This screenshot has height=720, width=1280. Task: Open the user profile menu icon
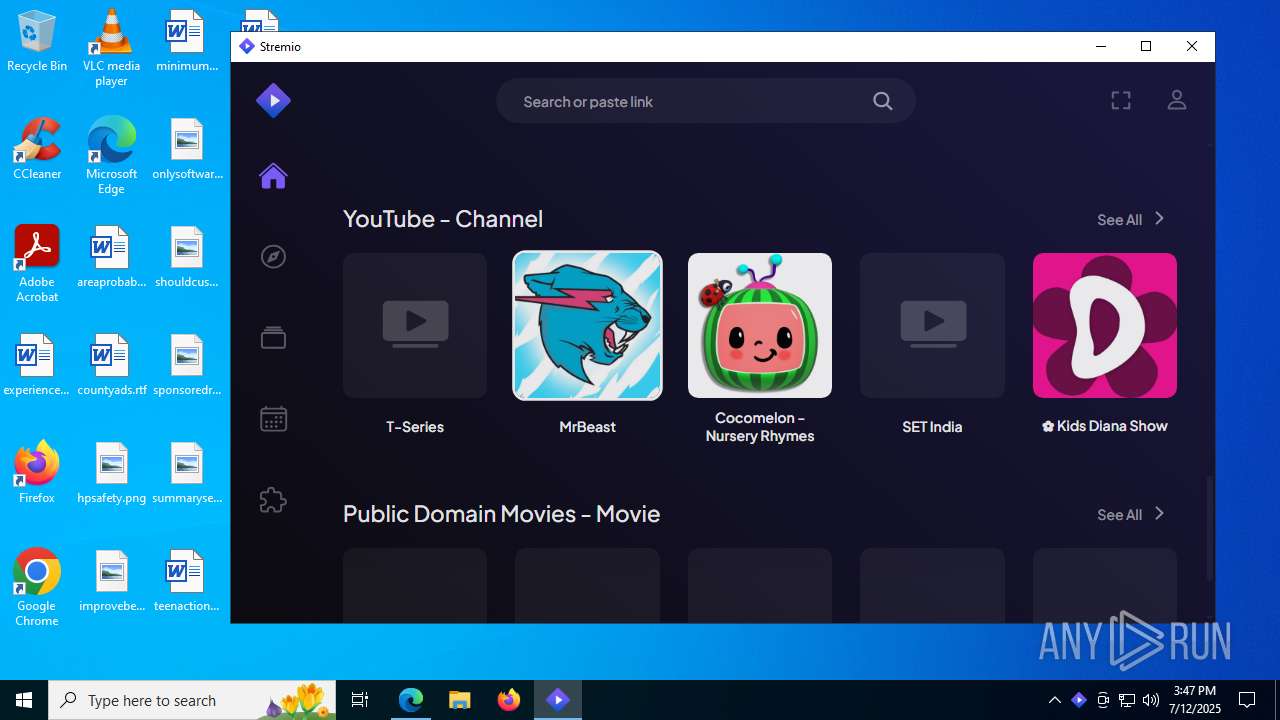tap(1177, 100)
